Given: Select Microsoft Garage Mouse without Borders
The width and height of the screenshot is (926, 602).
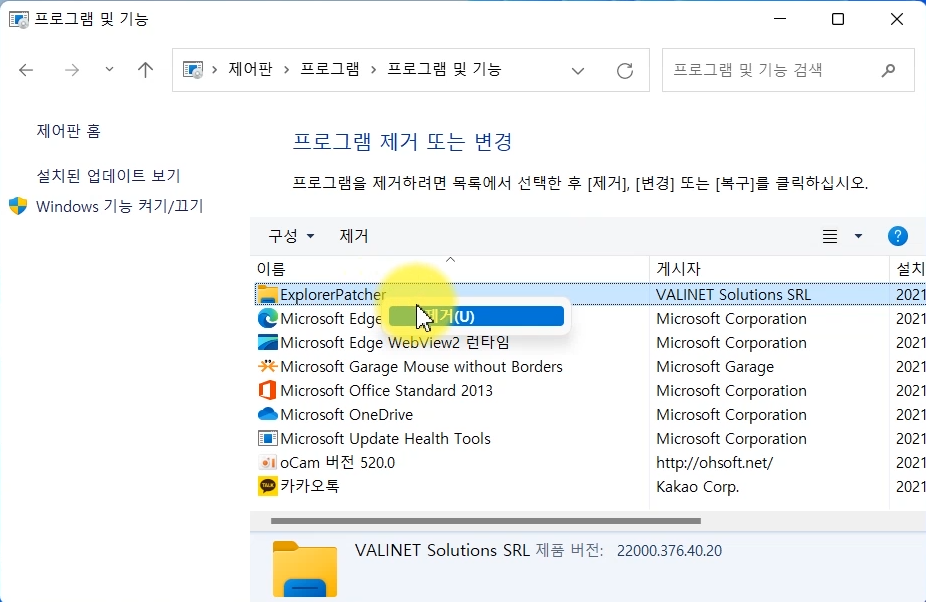Looking at the screenshot, I should click(x=421, y=367).
